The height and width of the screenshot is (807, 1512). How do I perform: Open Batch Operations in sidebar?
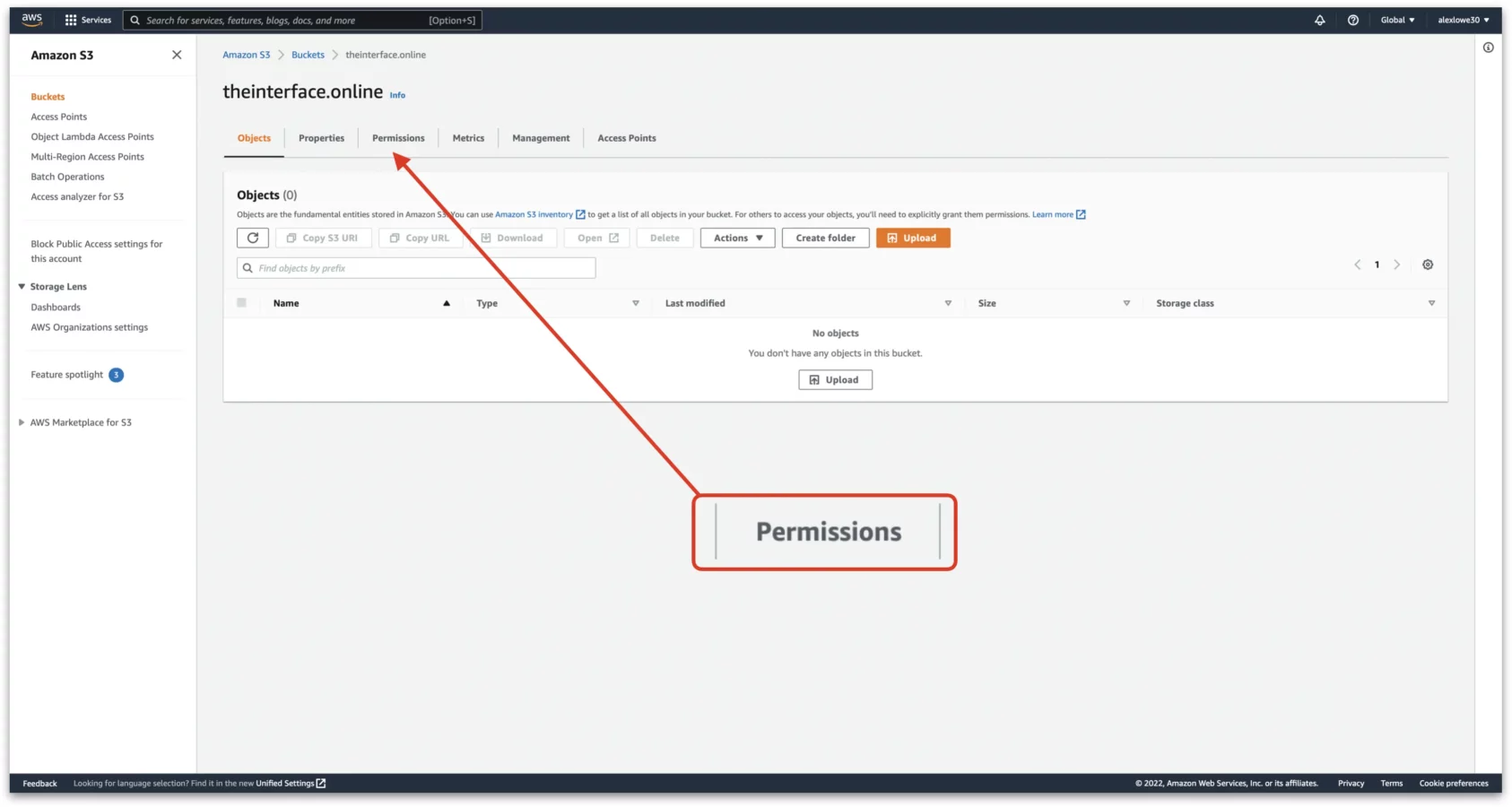click(67, 177)
